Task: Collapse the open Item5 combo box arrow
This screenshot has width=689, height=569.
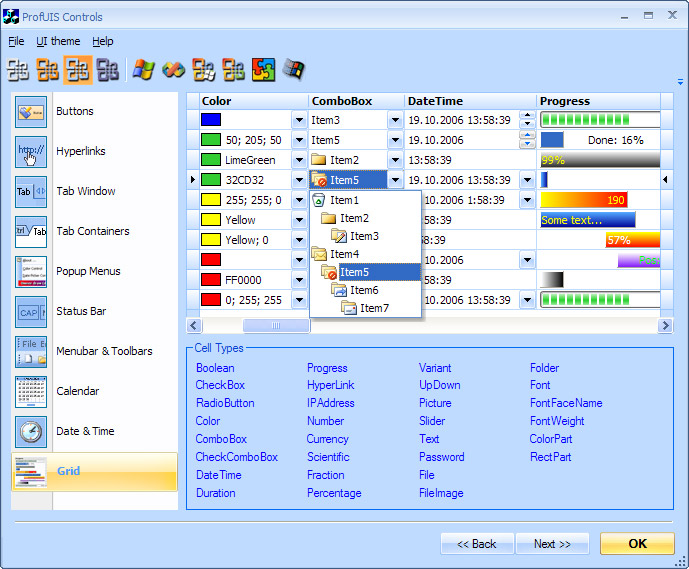Action: click(x=395, y=180)
